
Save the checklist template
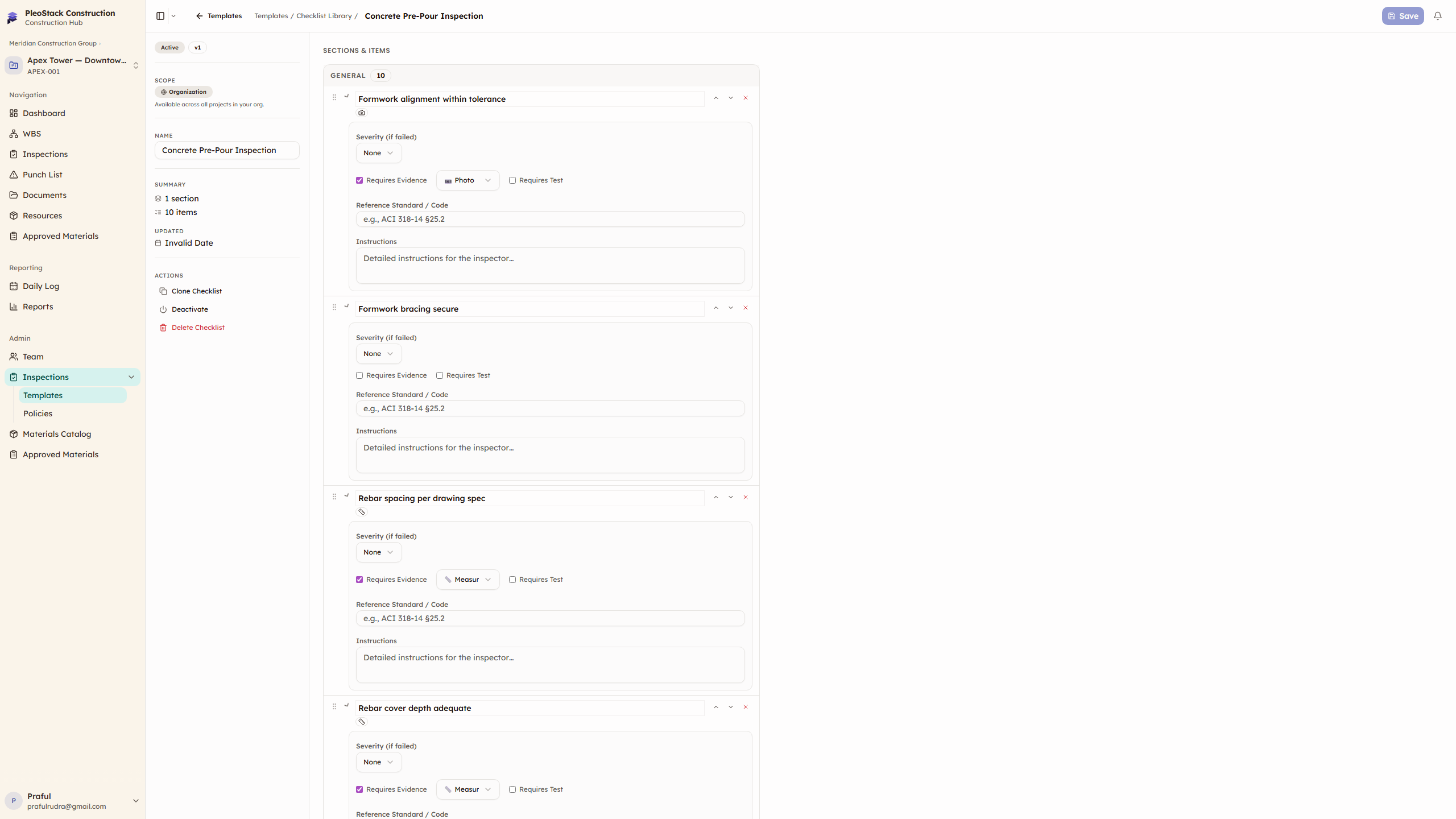(x=1403, y=16)
